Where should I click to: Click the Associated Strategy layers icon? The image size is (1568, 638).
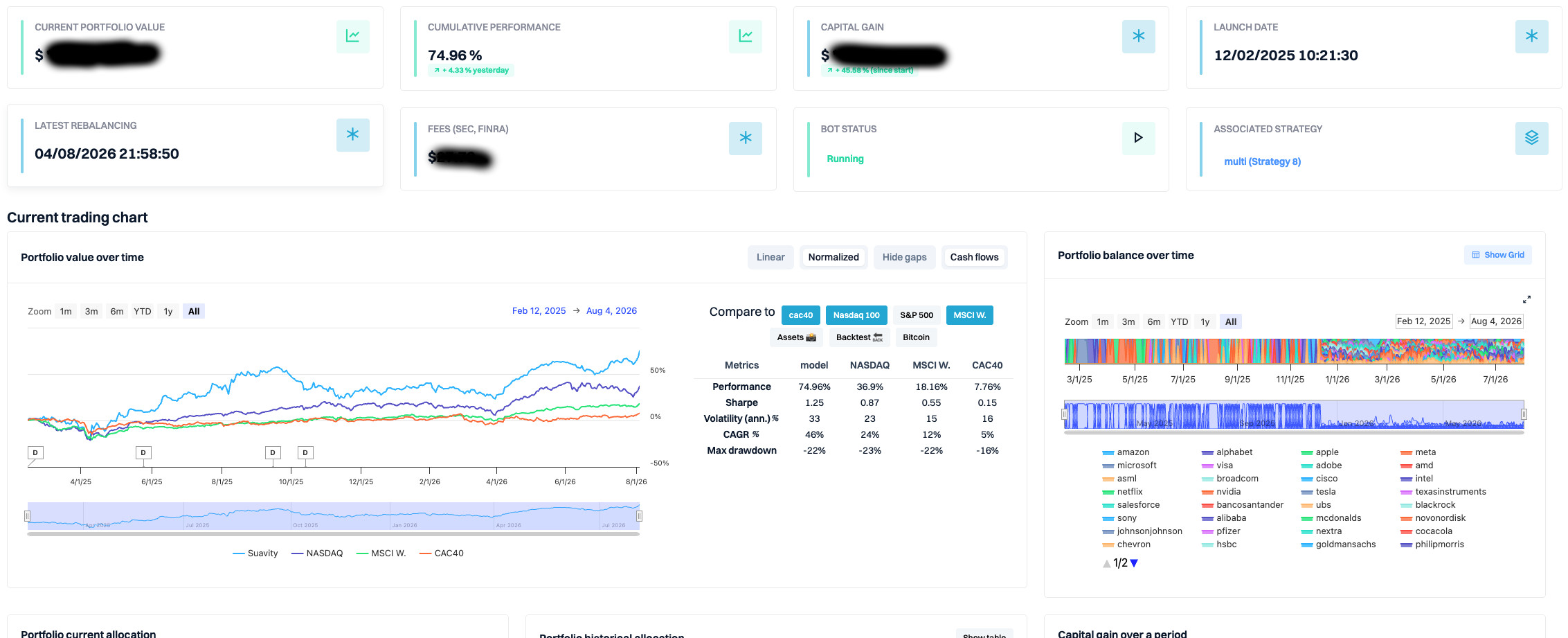(x=1531, y=138)
